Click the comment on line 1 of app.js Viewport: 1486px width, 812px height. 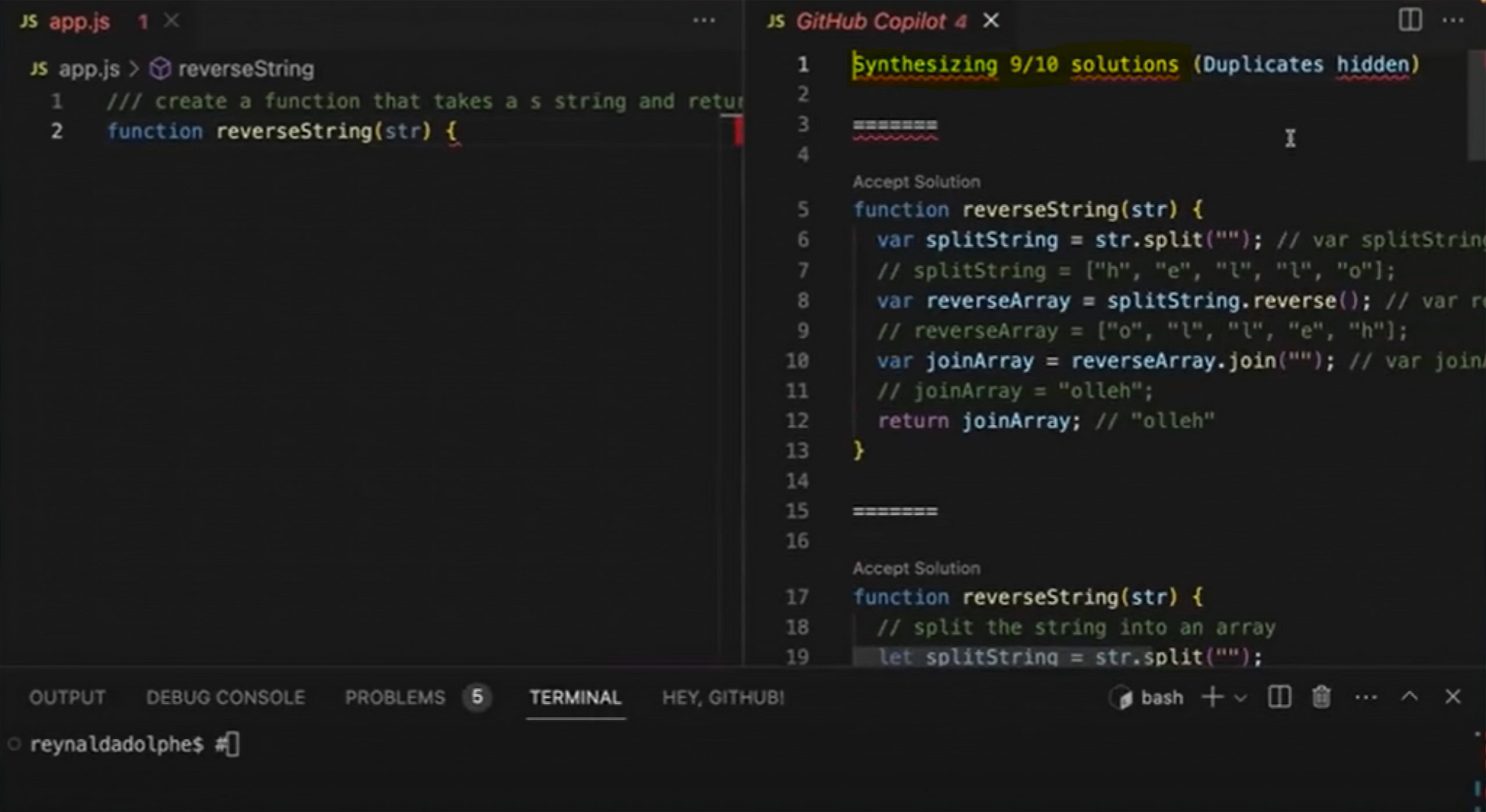(424, 102)
